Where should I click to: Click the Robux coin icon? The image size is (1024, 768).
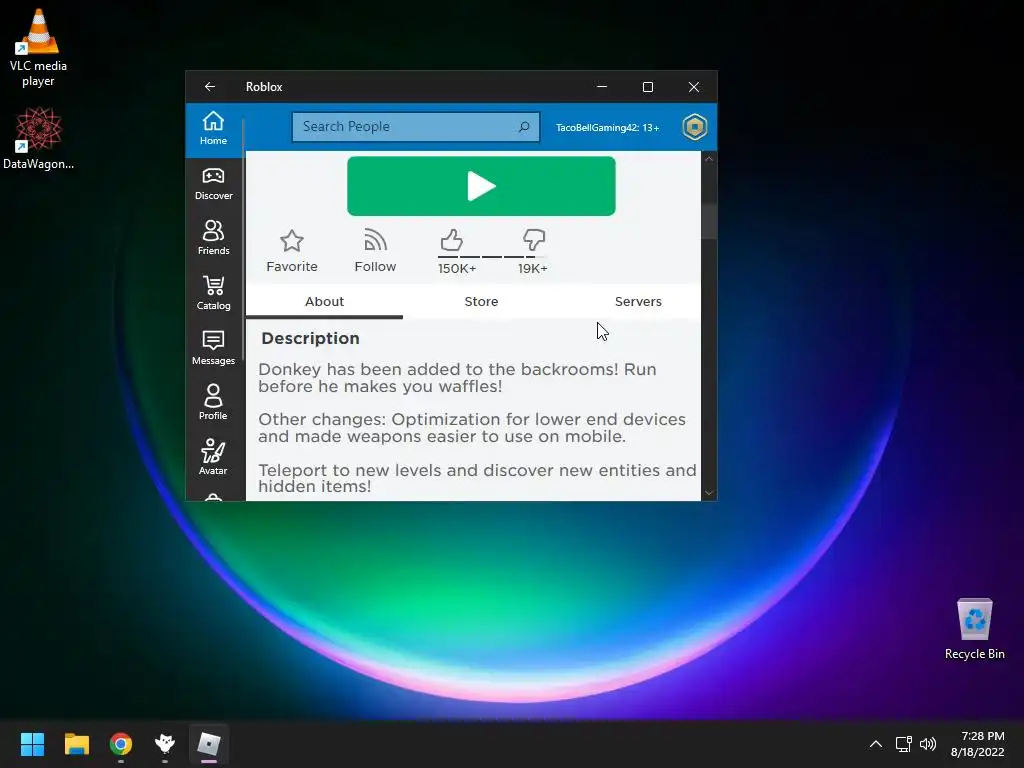(694, 127)
